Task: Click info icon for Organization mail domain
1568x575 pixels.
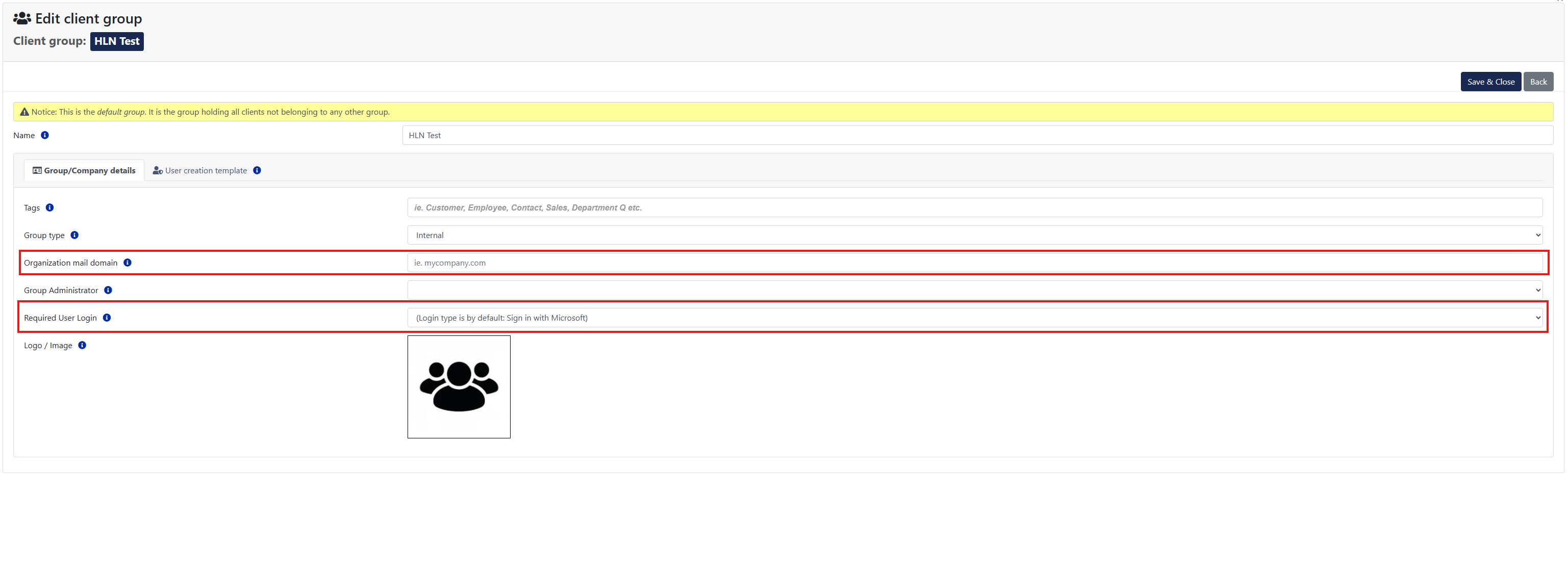Action: [x=127, y=262]
